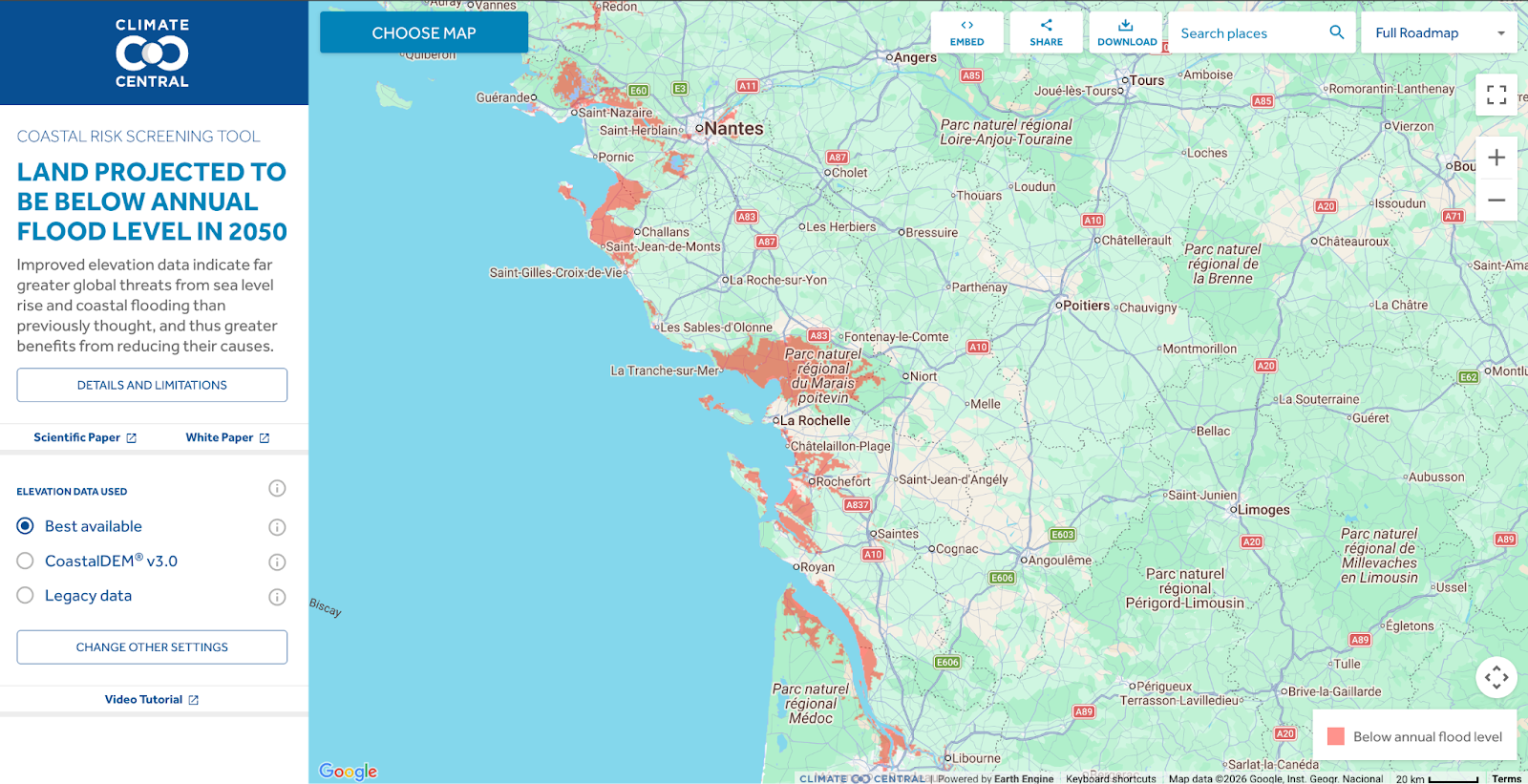Select Legacy data elevation option
The image size is (1528, 784).
pyautogui.click(x=25, y=596)
